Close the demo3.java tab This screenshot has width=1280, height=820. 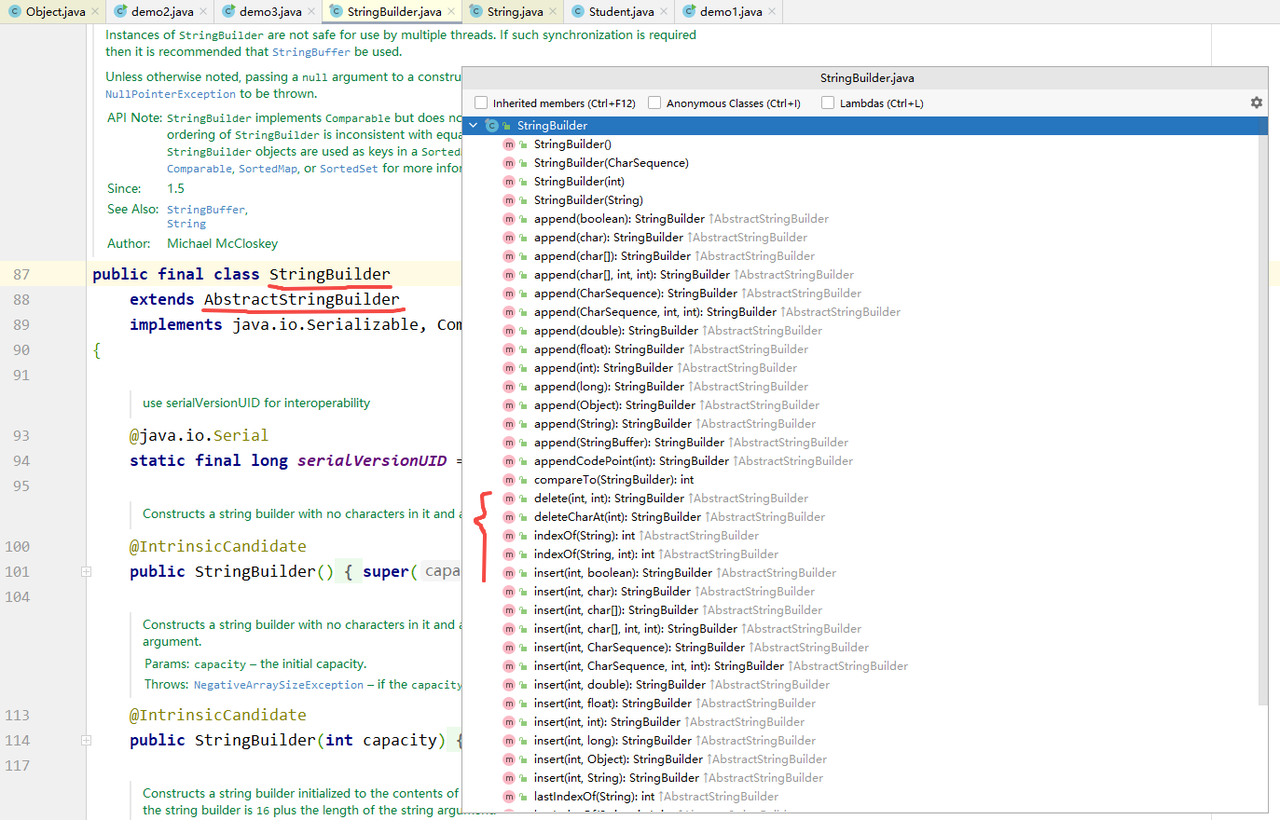point(311,12)
